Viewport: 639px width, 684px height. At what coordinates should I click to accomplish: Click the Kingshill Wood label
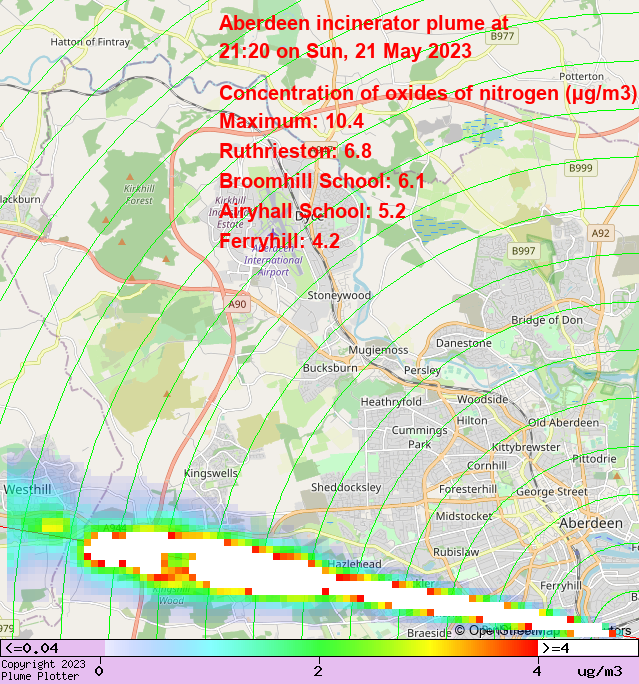pyautogui.click(x=171, y=595)
